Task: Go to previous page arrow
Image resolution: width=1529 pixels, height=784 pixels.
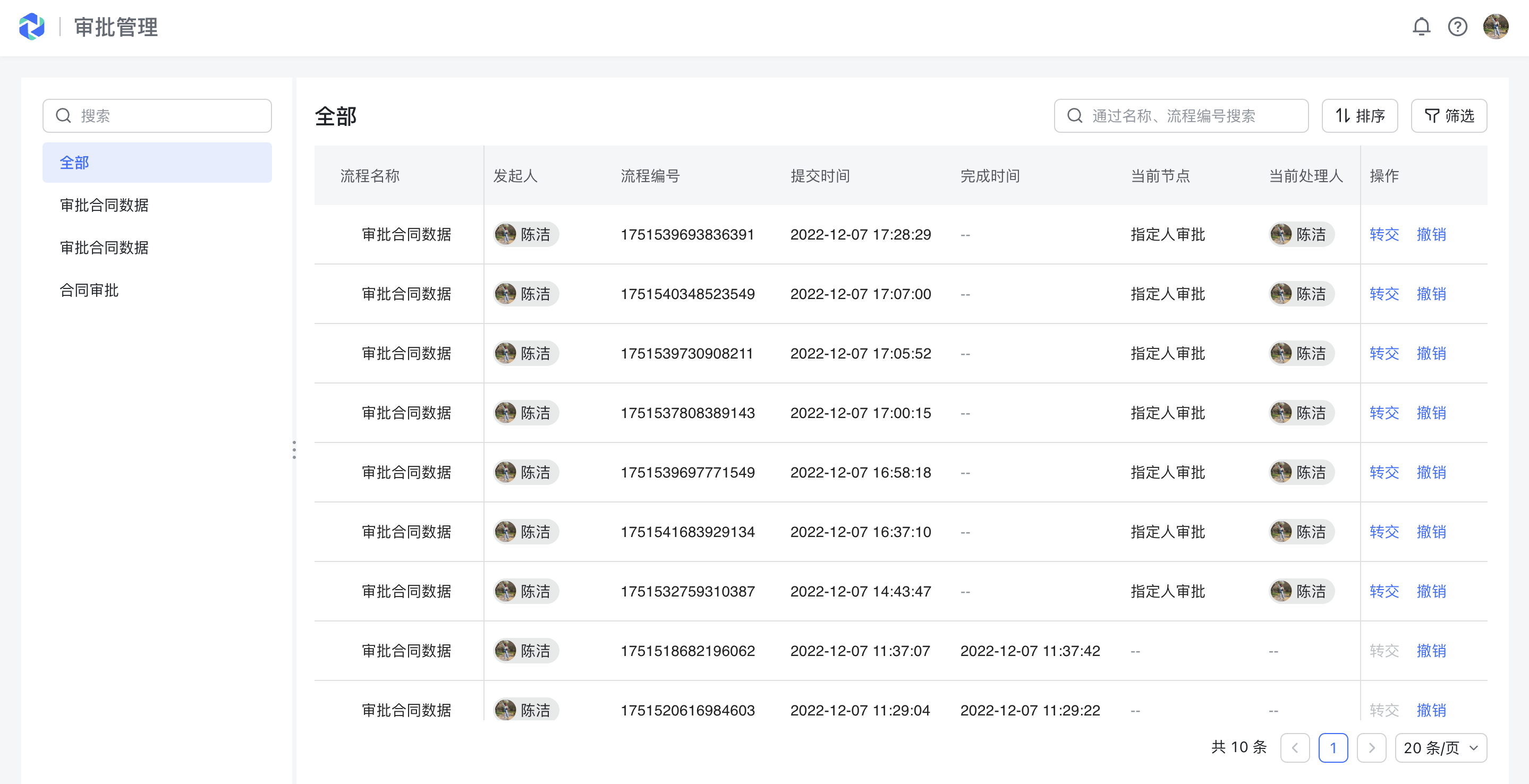Action: [1295, 748]
